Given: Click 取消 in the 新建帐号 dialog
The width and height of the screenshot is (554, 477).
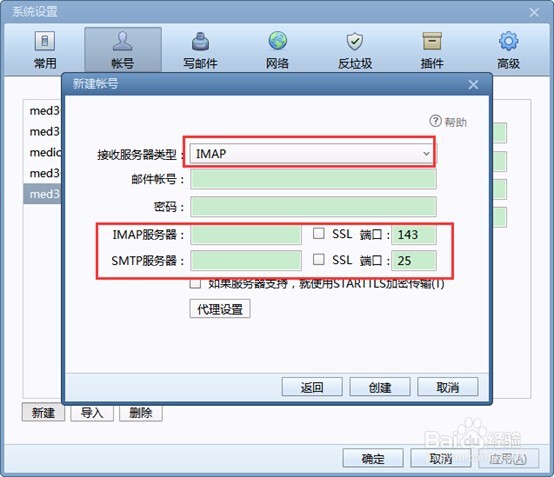Looking at the screenshot, I should point(448,387).
